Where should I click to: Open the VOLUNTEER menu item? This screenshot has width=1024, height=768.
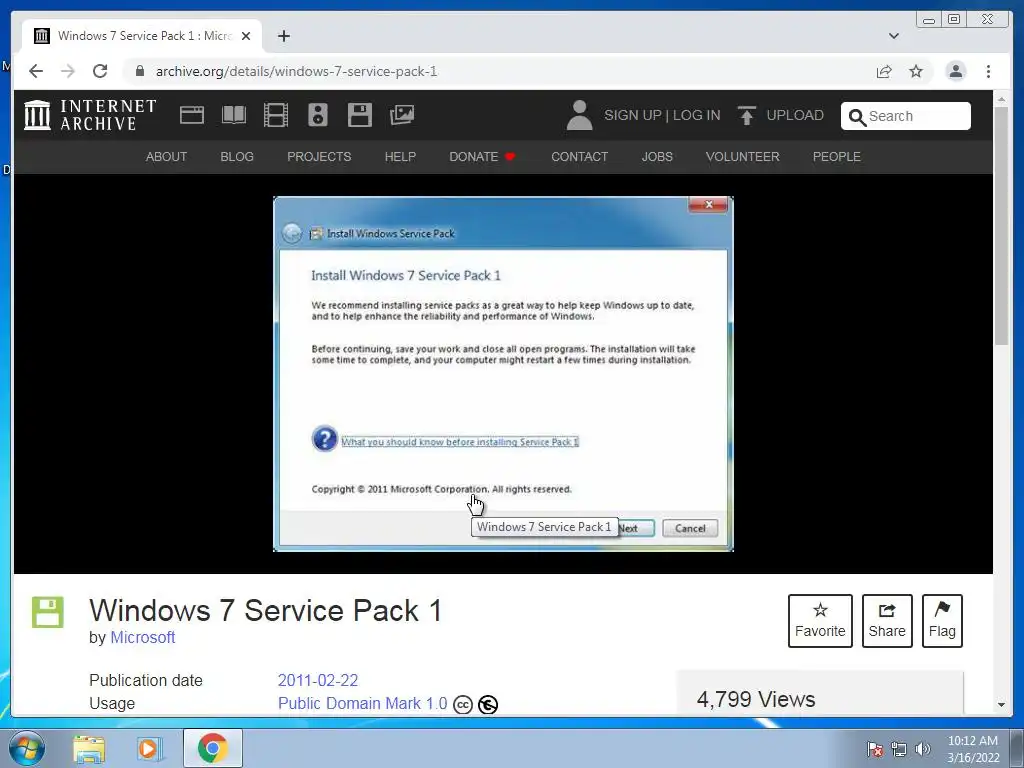pyautogui.click(x=743, y=157)
